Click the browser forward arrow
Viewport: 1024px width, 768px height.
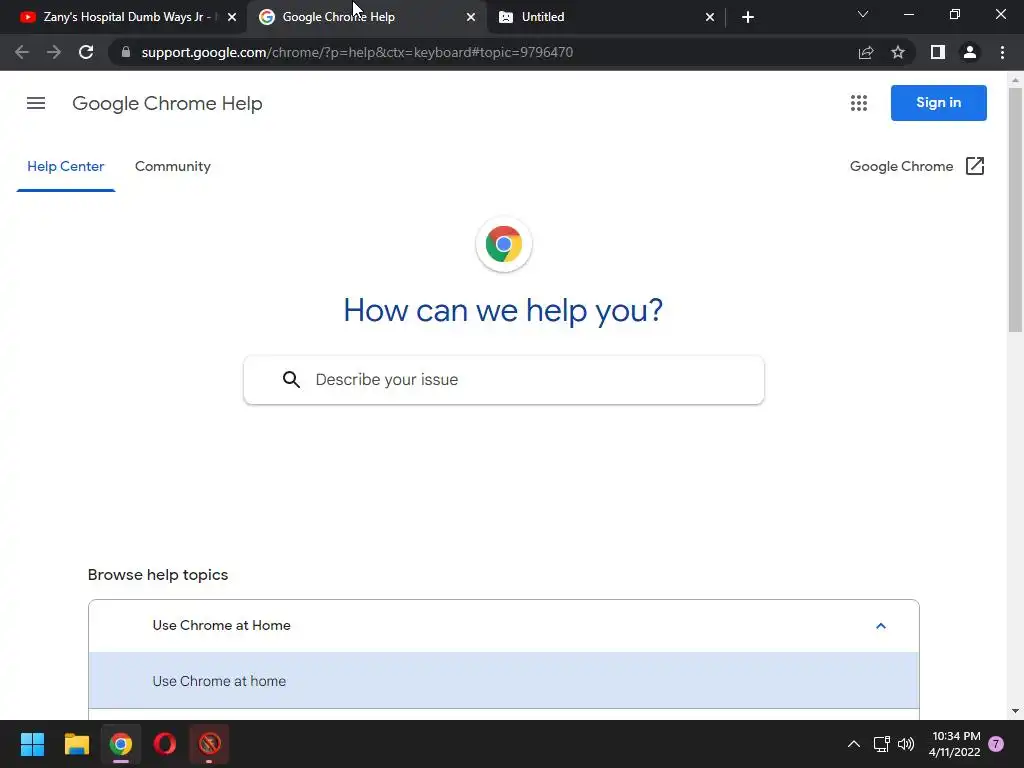click(x=54, y=52)
